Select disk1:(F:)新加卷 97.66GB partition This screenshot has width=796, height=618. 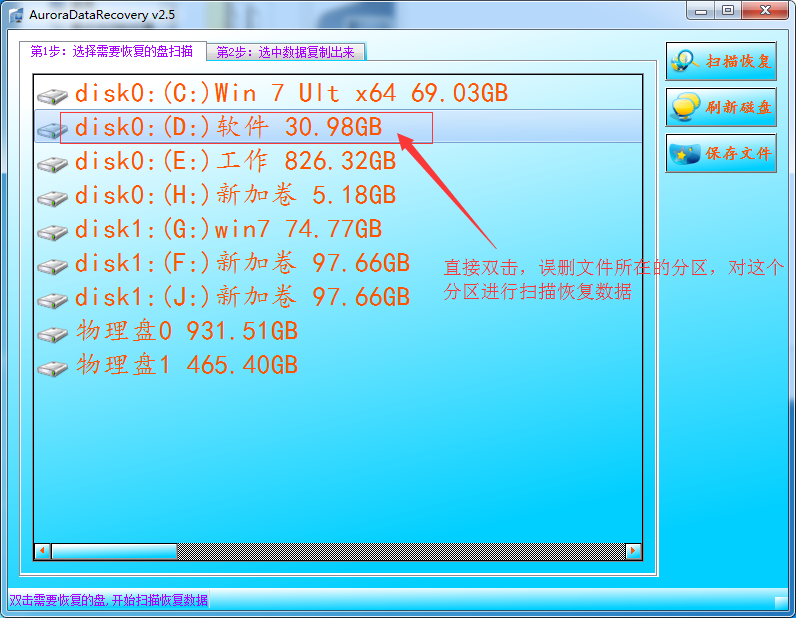pyautogui.click(x=338, y=263)
